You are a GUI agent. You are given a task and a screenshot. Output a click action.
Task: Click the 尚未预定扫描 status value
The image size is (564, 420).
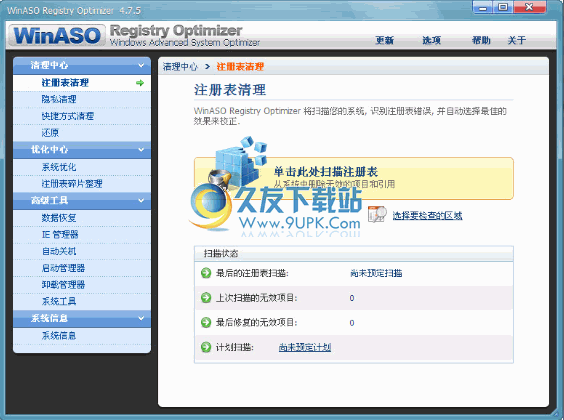point(376,273)
